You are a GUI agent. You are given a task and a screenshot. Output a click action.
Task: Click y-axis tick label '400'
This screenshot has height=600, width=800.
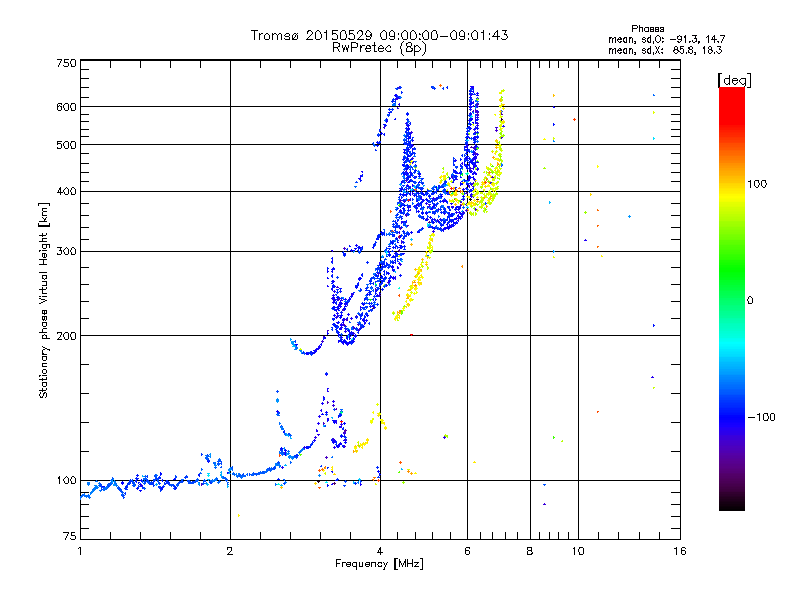[x=67, y=192]
